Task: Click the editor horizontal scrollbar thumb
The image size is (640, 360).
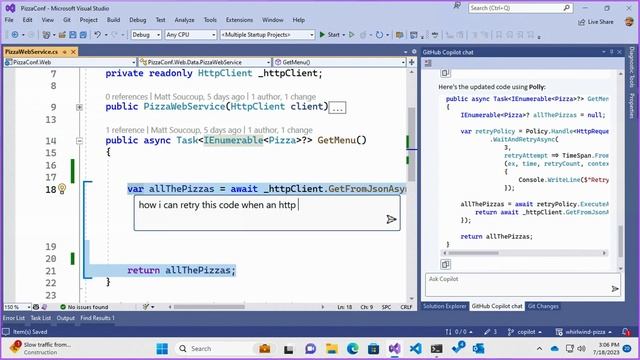Action: point(209,307)
